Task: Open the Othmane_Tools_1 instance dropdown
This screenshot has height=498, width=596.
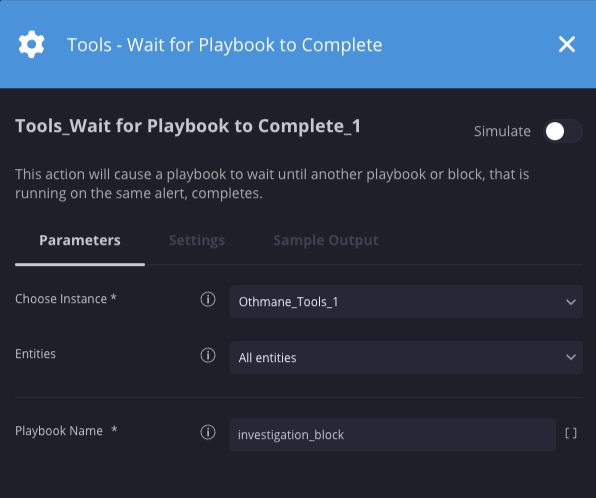Action: pos(406,302)
